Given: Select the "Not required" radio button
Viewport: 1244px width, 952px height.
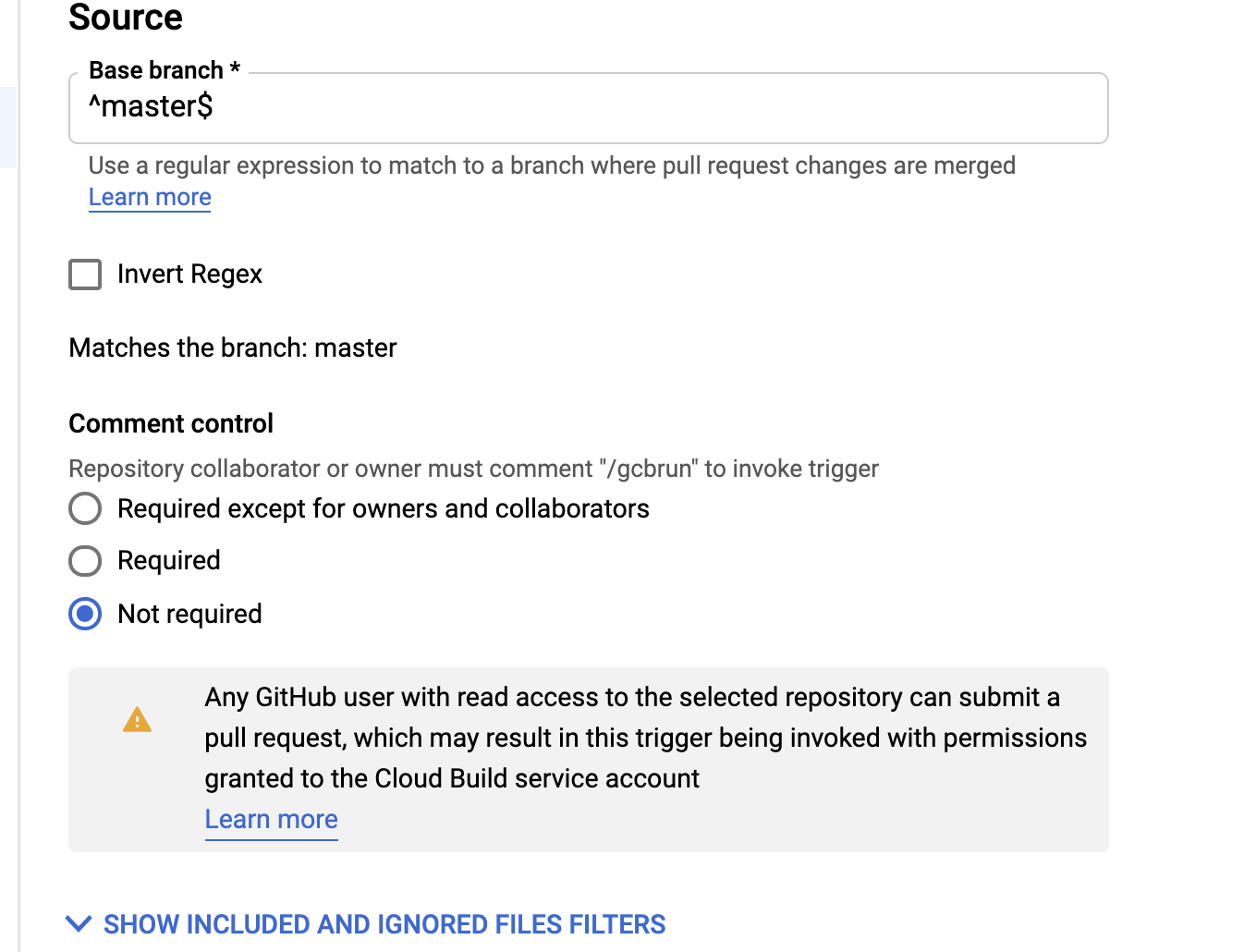Looking at the screenshot, I should pyautogui.click(x=84, y=613).
